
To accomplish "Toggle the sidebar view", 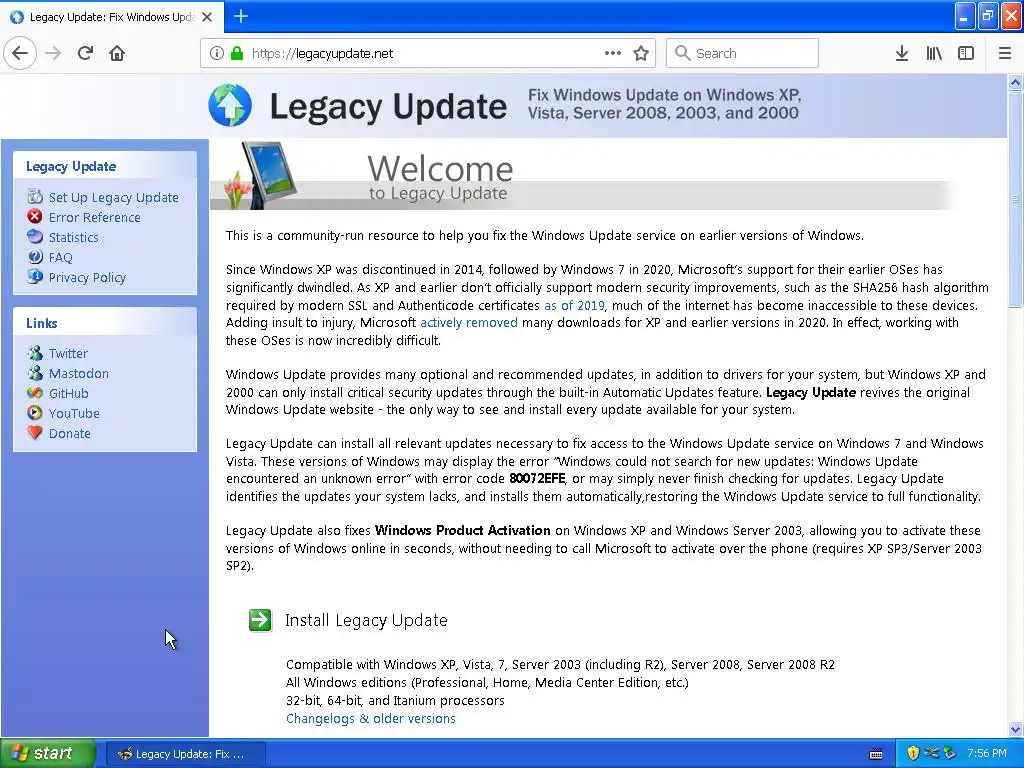I will click(966, 53).
